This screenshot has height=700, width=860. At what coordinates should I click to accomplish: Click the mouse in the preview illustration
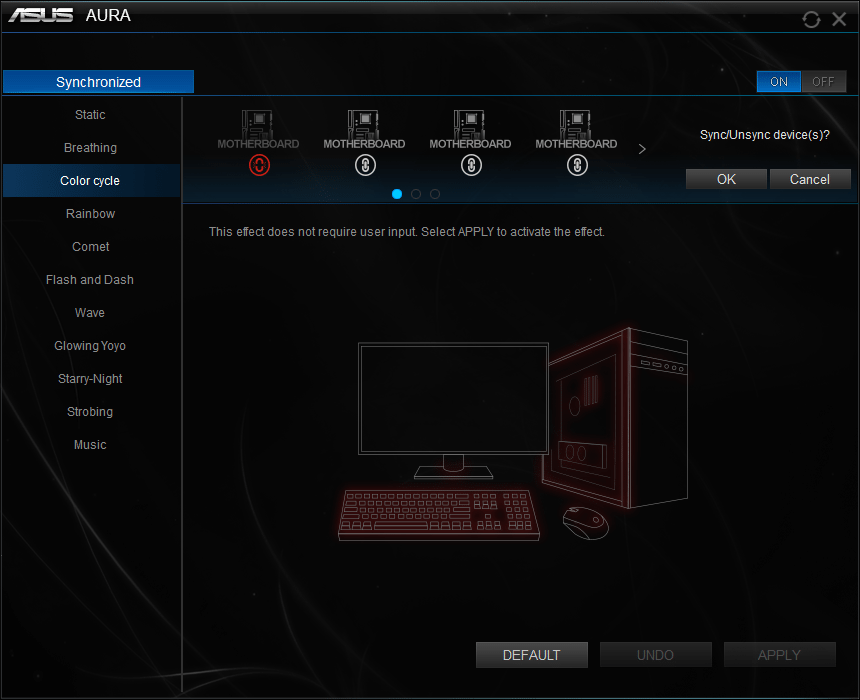pos(585,523)
